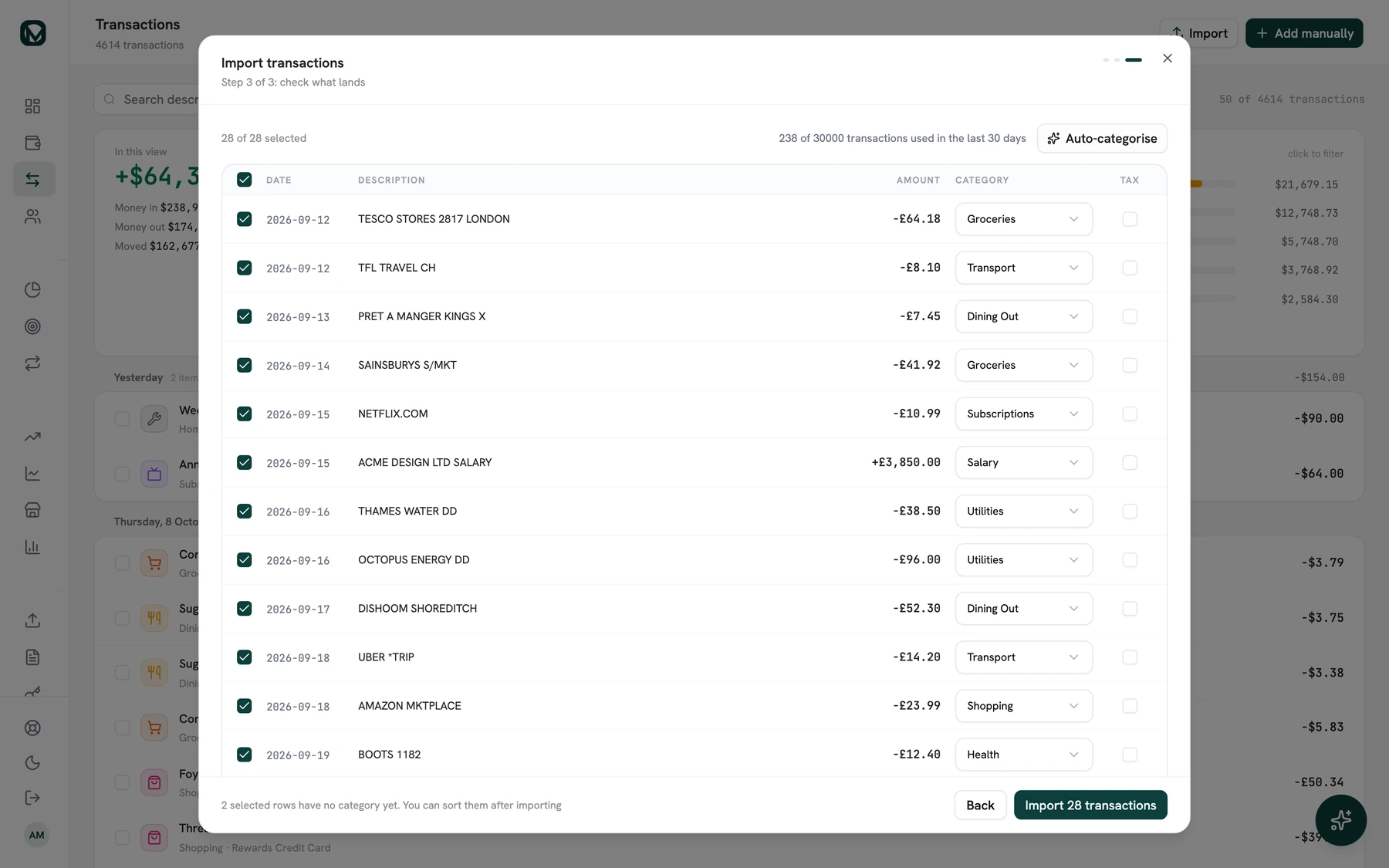Open the people icon in sidebar
Screen dimensions: 1389x868
[32, 217]
